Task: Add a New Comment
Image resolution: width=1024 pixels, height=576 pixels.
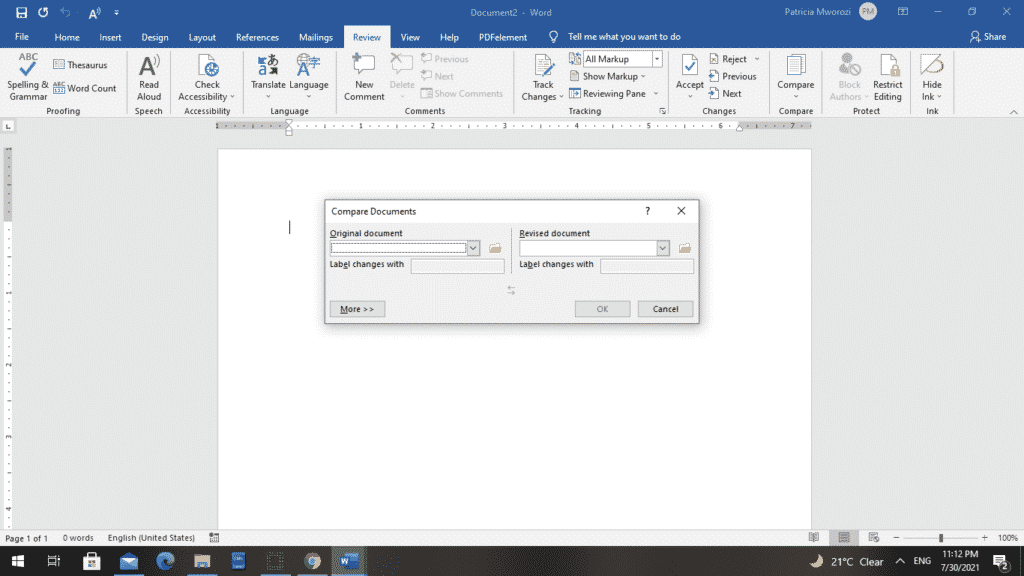Action: click(364, 76)
